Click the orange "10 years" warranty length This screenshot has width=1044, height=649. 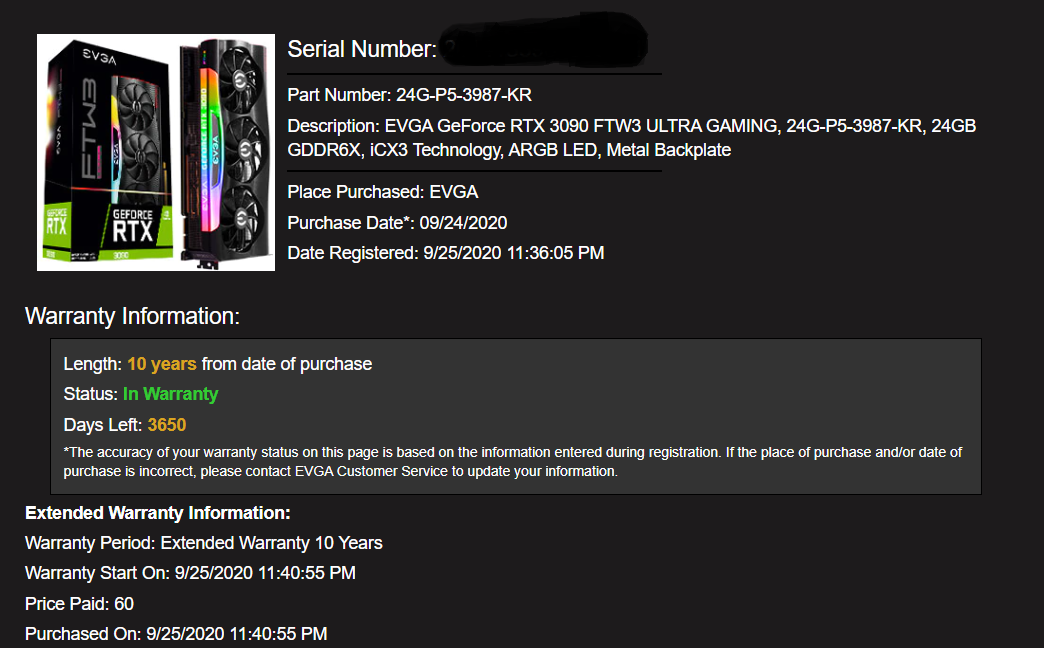[162, 364]
